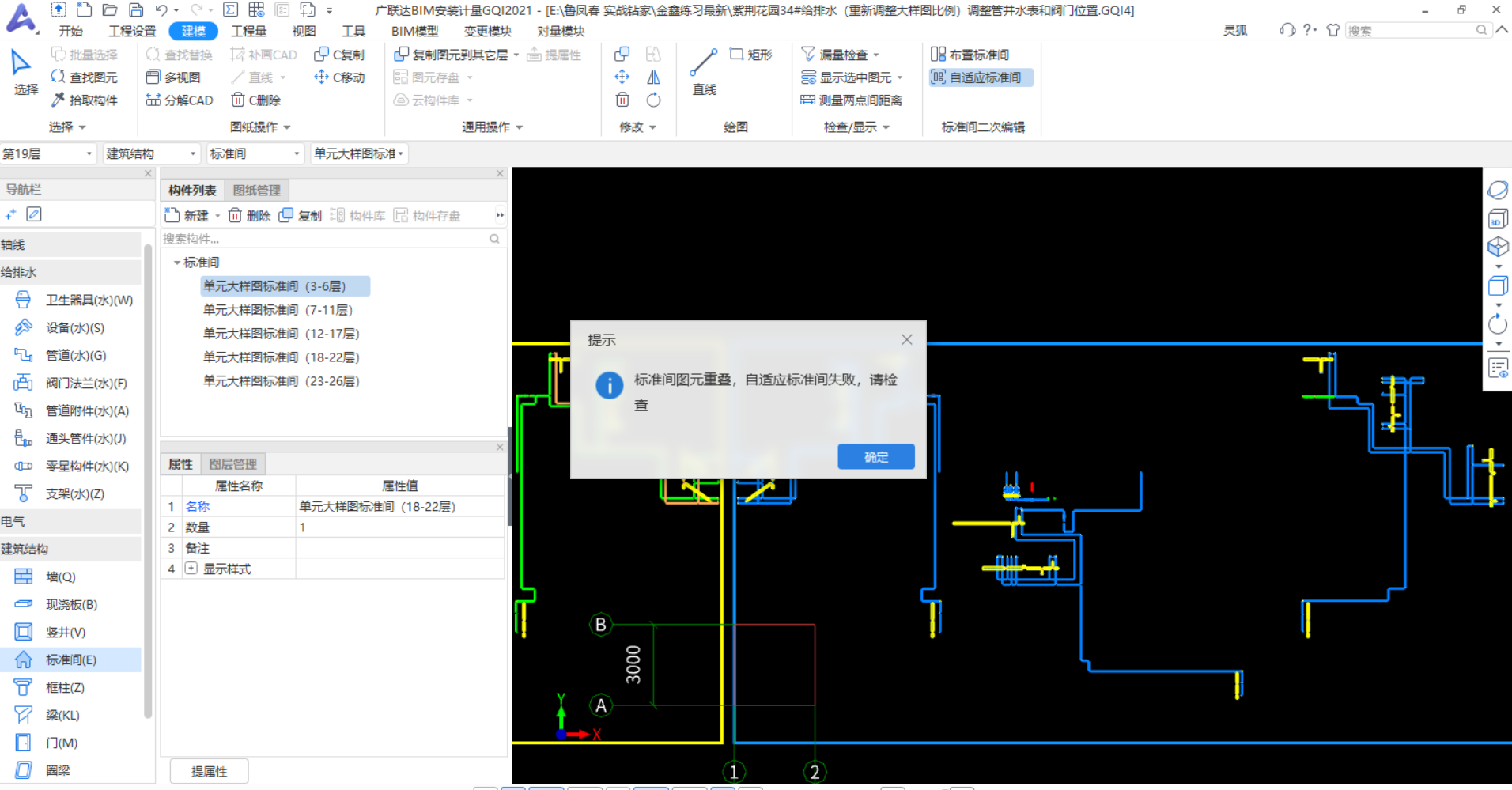Screen dimensions: 1512x790
Task: Click the 名称 property value cell
Action: point(399,507)
